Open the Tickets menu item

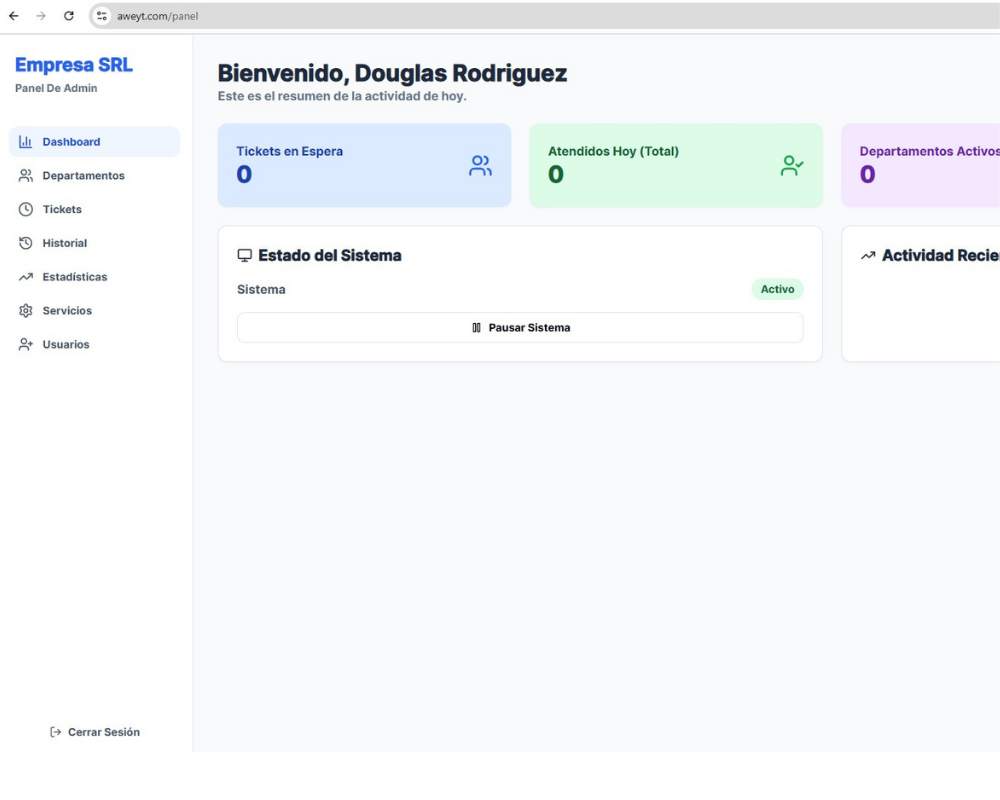pyautogui.click(x=62, y=210)
